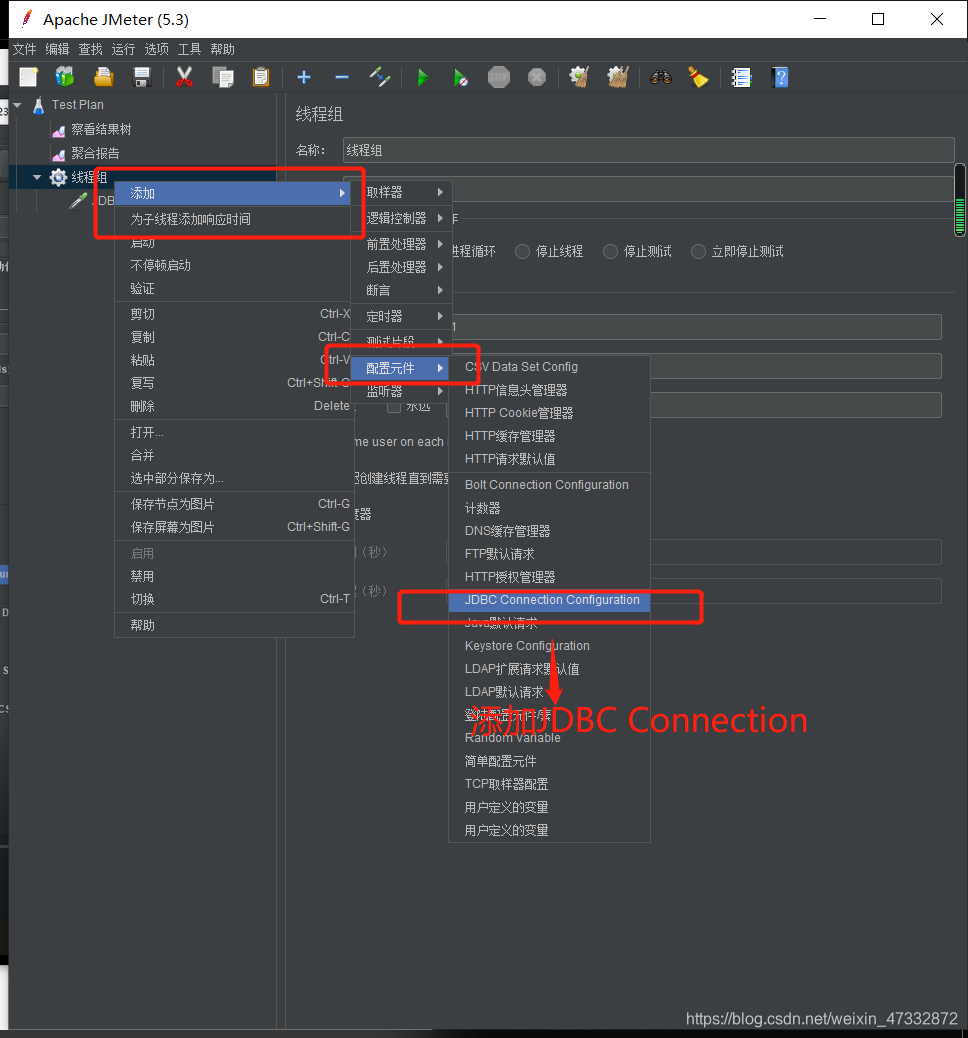Choose 为子线程添加响应时间 in context menu

232,219
